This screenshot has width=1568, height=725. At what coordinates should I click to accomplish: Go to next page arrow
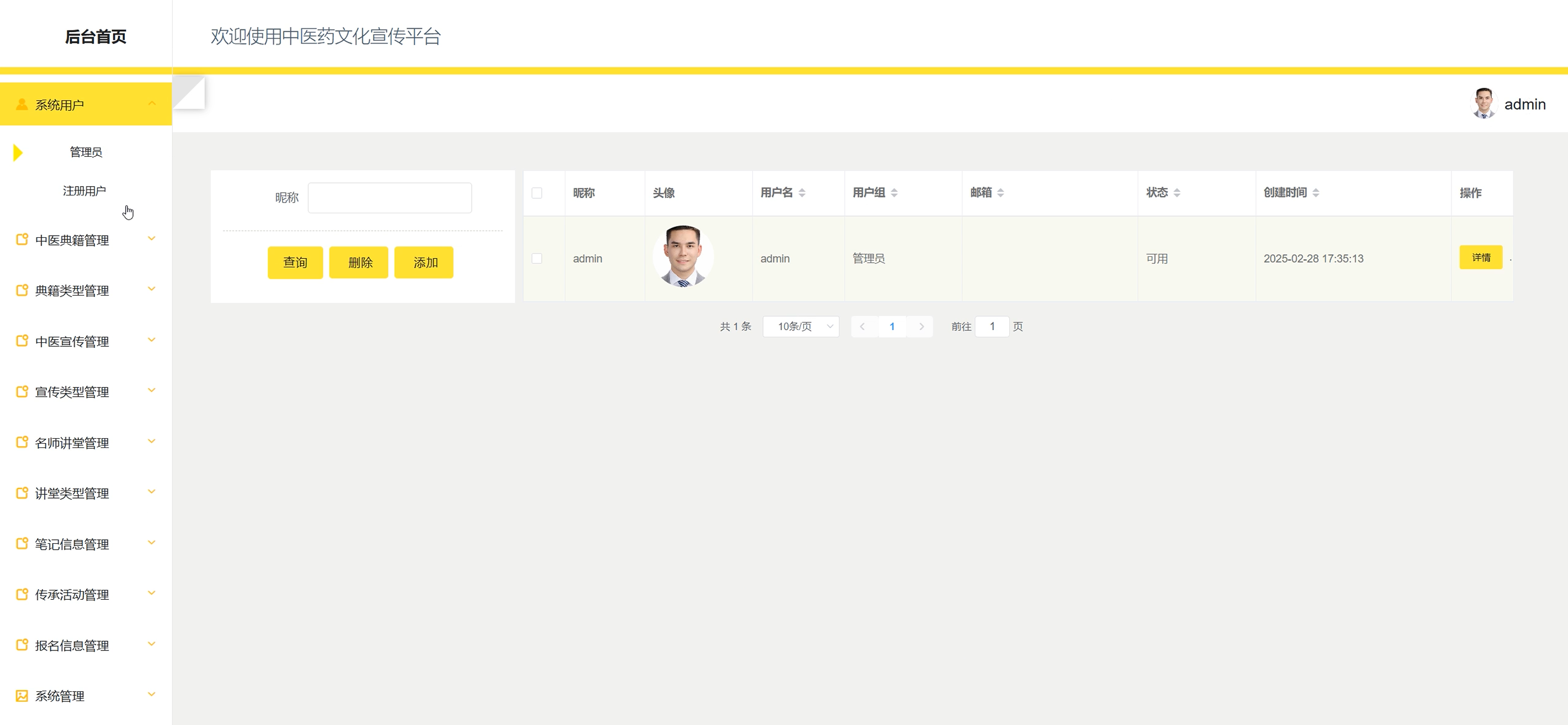pos(921,327)
